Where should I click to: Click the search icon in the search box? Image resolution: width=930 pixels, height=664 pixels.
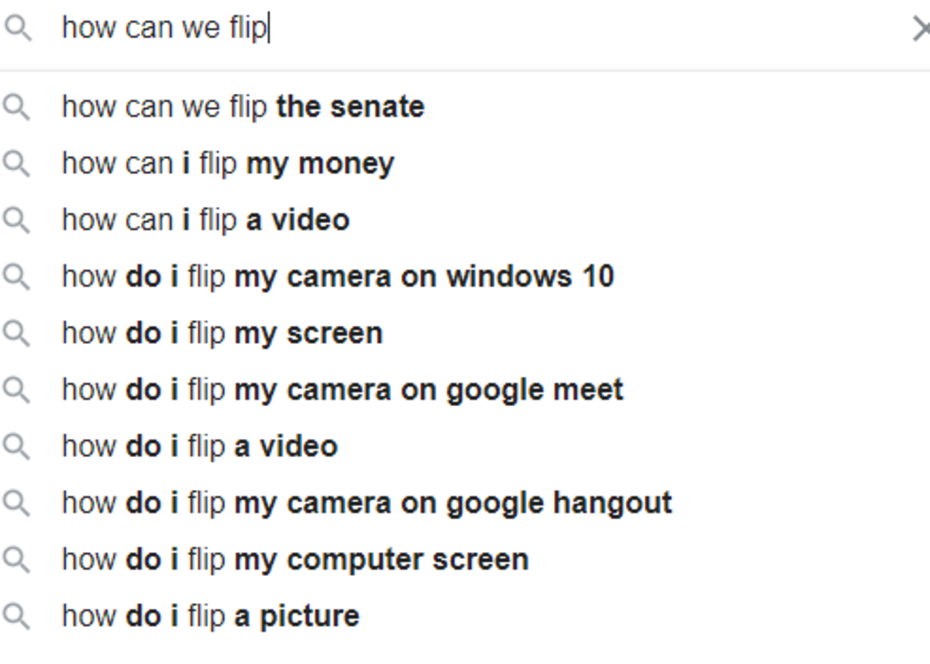(17, 29)
